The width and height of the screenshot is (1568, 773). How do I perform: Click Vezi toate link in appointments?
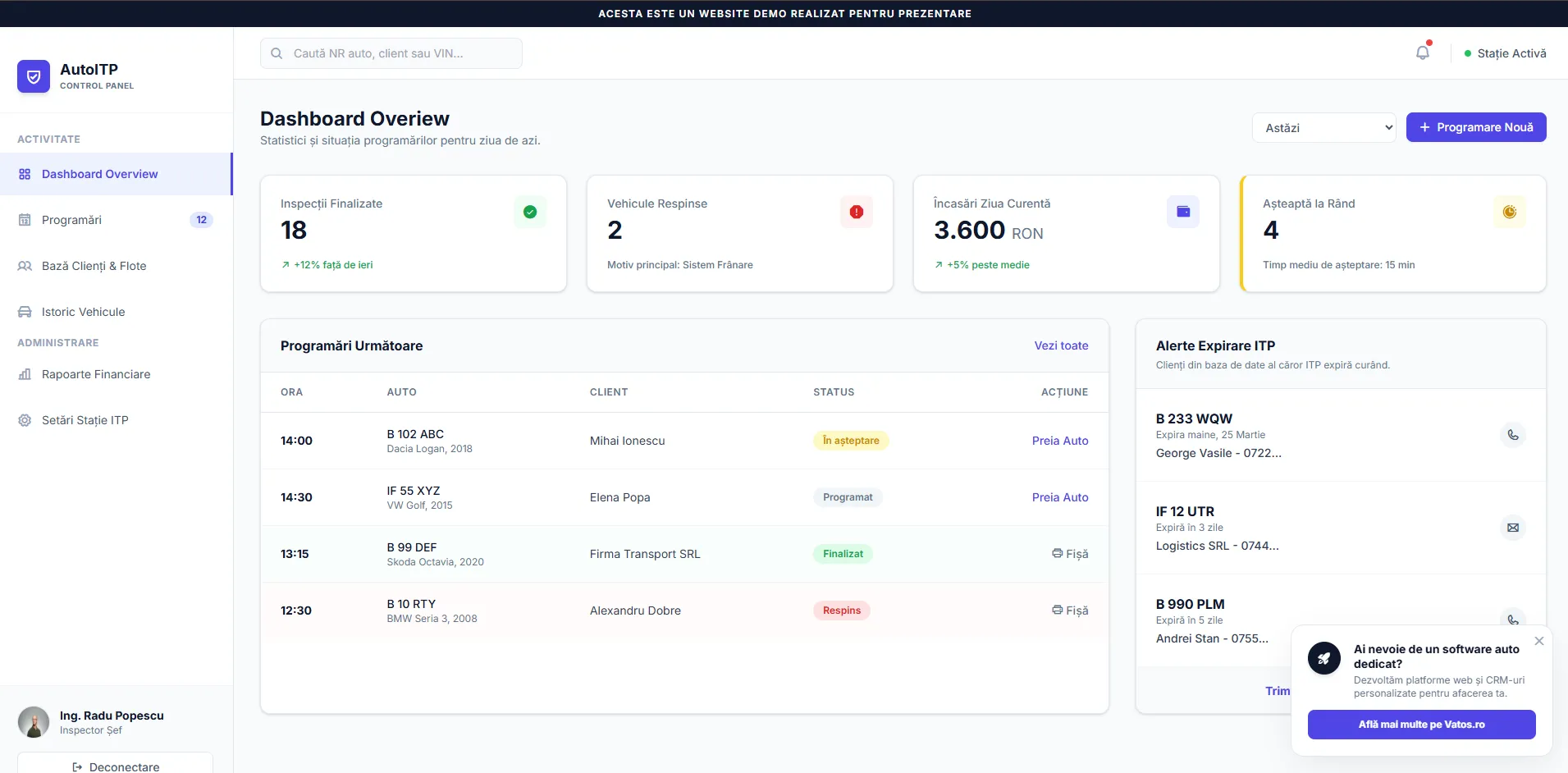[1060, 345]
